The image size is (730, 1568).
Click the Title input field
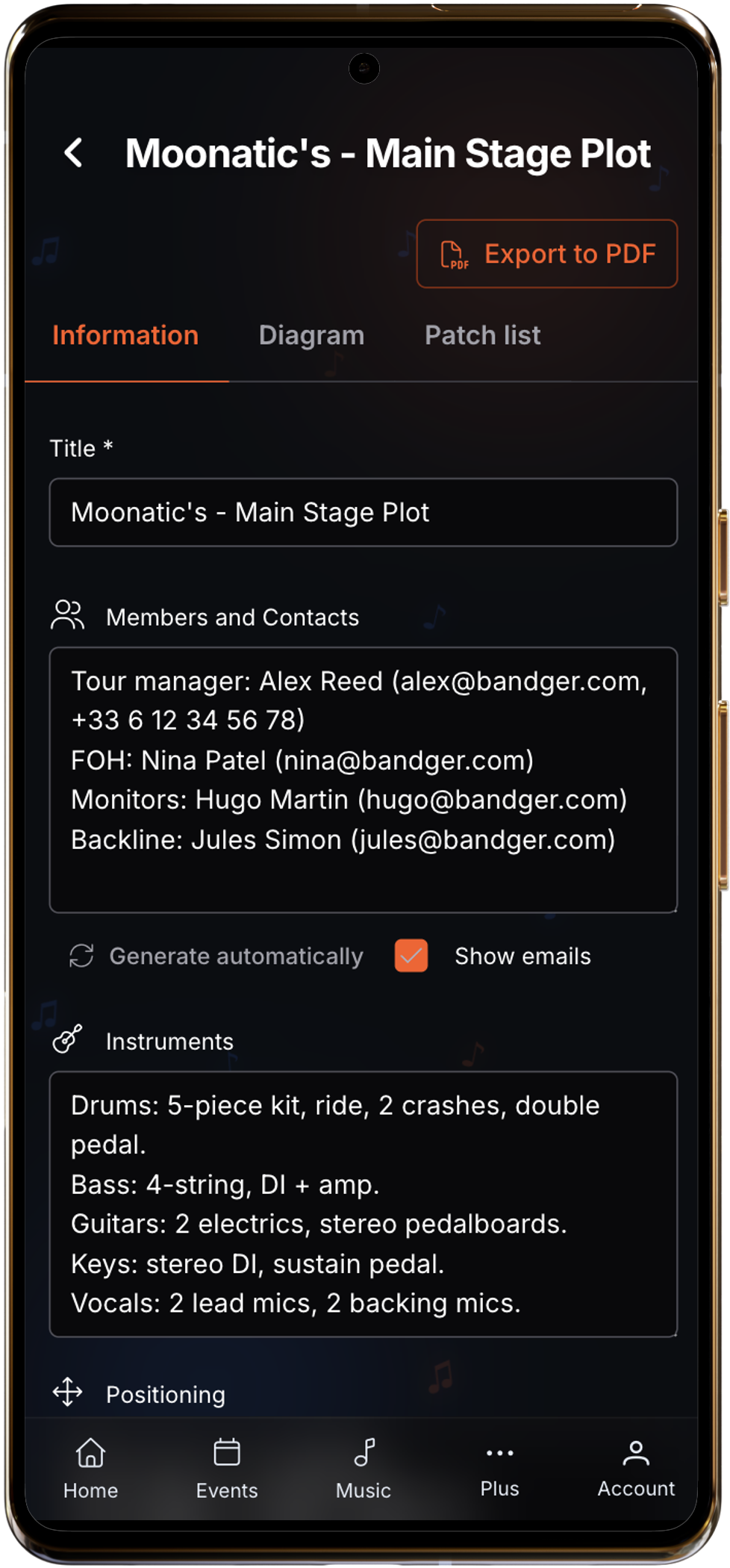[364, 513]
